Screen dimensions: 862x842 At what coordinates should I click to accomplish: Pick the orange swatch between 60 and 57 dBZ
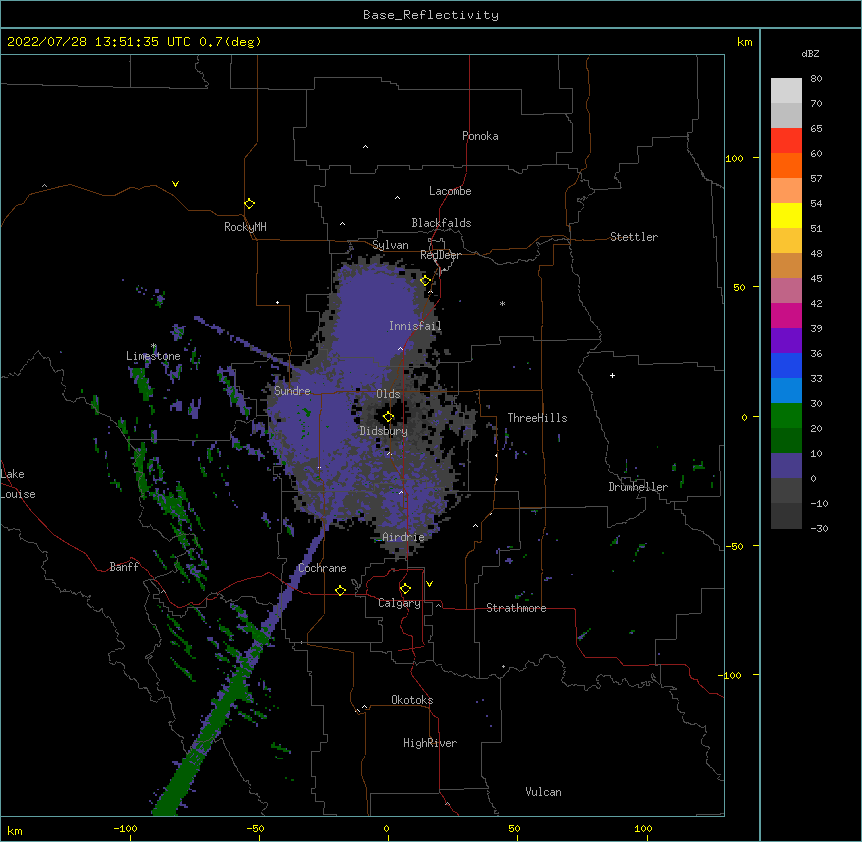pos(786,165)
